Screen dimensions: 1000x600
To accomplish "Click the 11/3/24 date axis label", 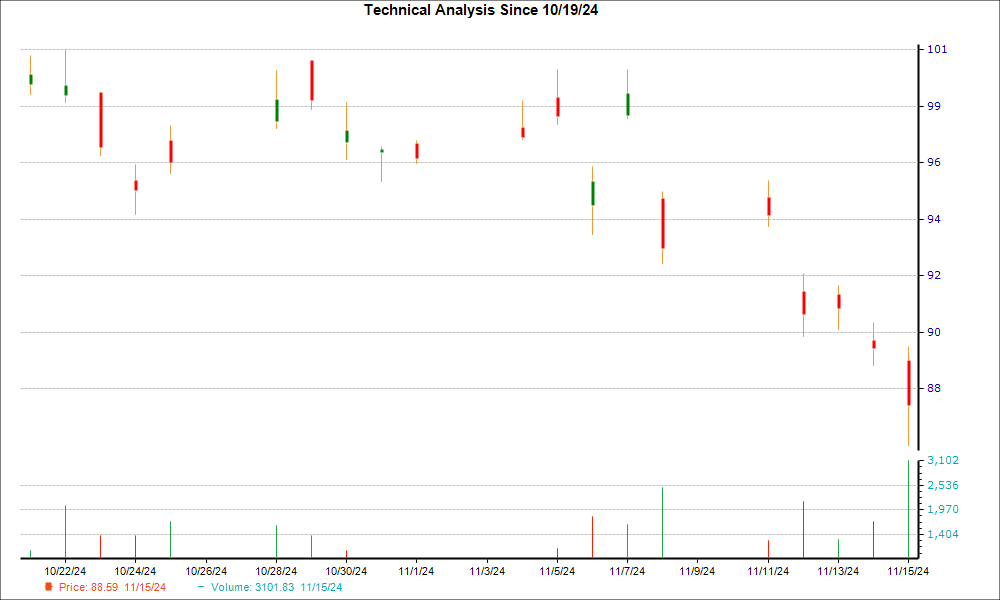I will pos(487,571).
